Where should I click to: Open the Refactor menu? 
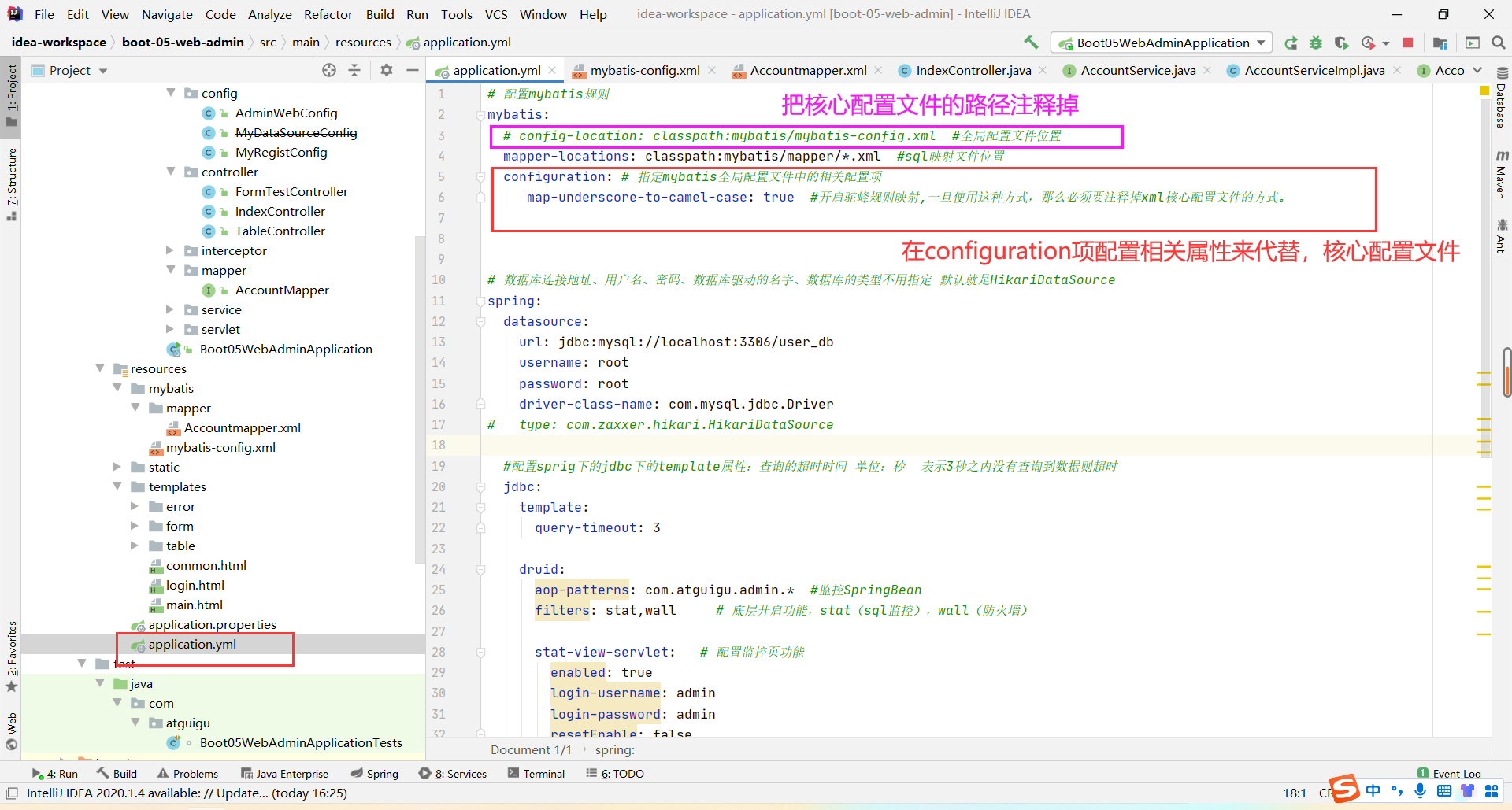tap(328, 14)
